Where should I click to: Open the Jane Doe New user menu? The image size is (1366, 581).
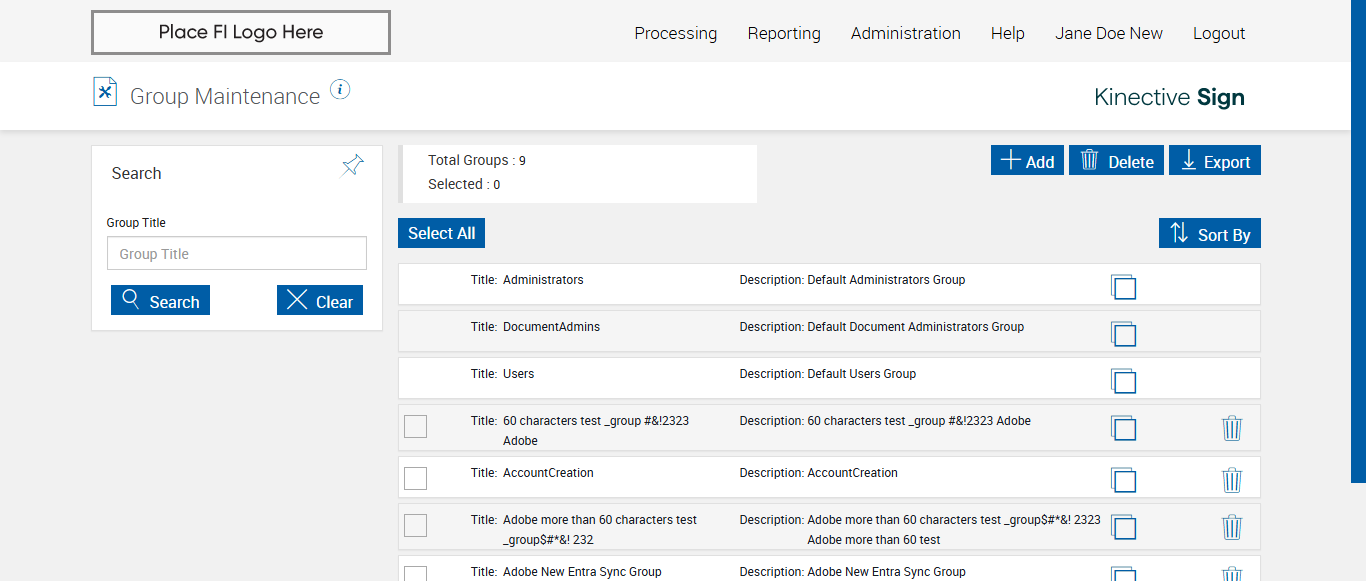point(1108,33)
